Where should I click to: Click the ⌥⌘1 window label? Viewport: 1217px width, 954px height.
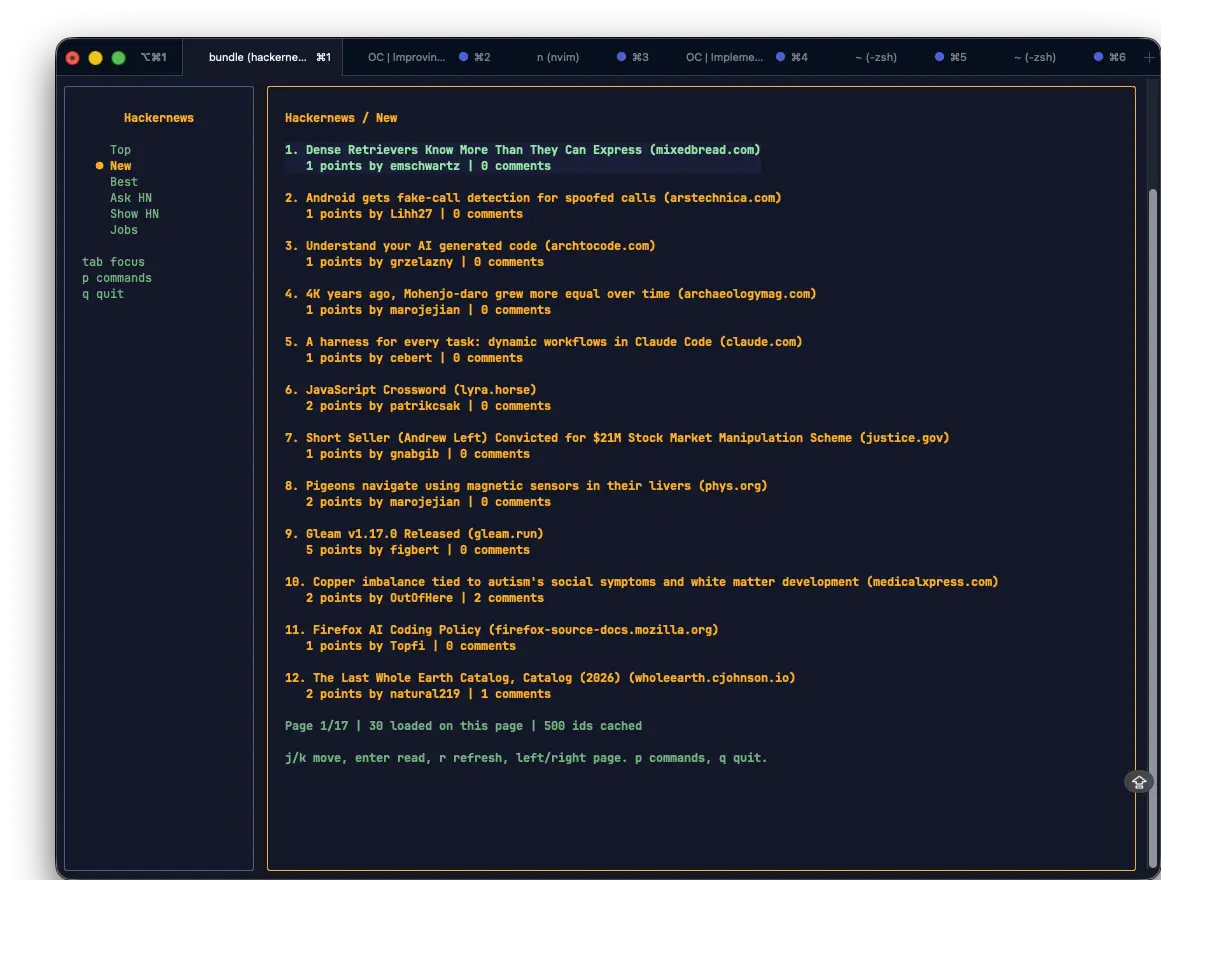[x=154, y=57]
